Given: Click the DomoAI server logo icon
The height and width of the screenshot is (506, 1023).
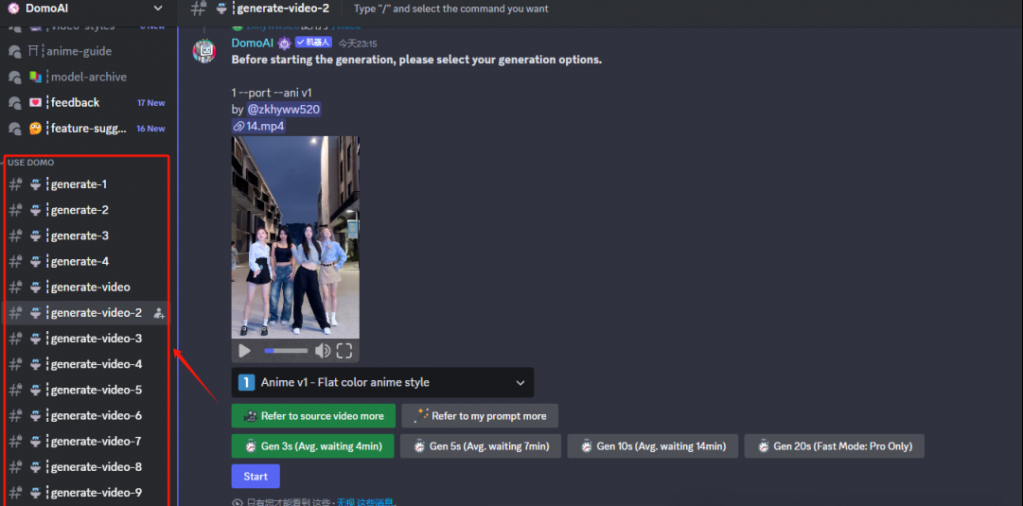Looking at the screenshot, I should (12, 8).
